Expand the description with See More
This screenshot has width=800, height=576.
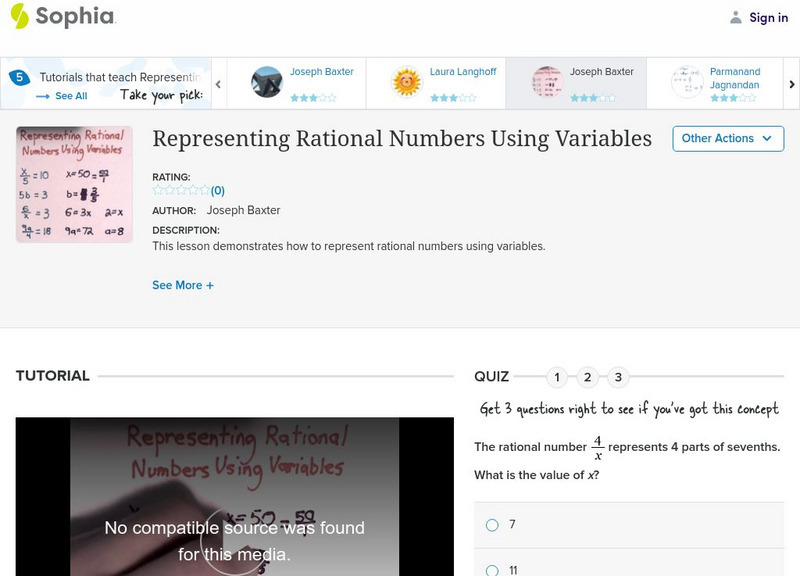coord(182,285)
